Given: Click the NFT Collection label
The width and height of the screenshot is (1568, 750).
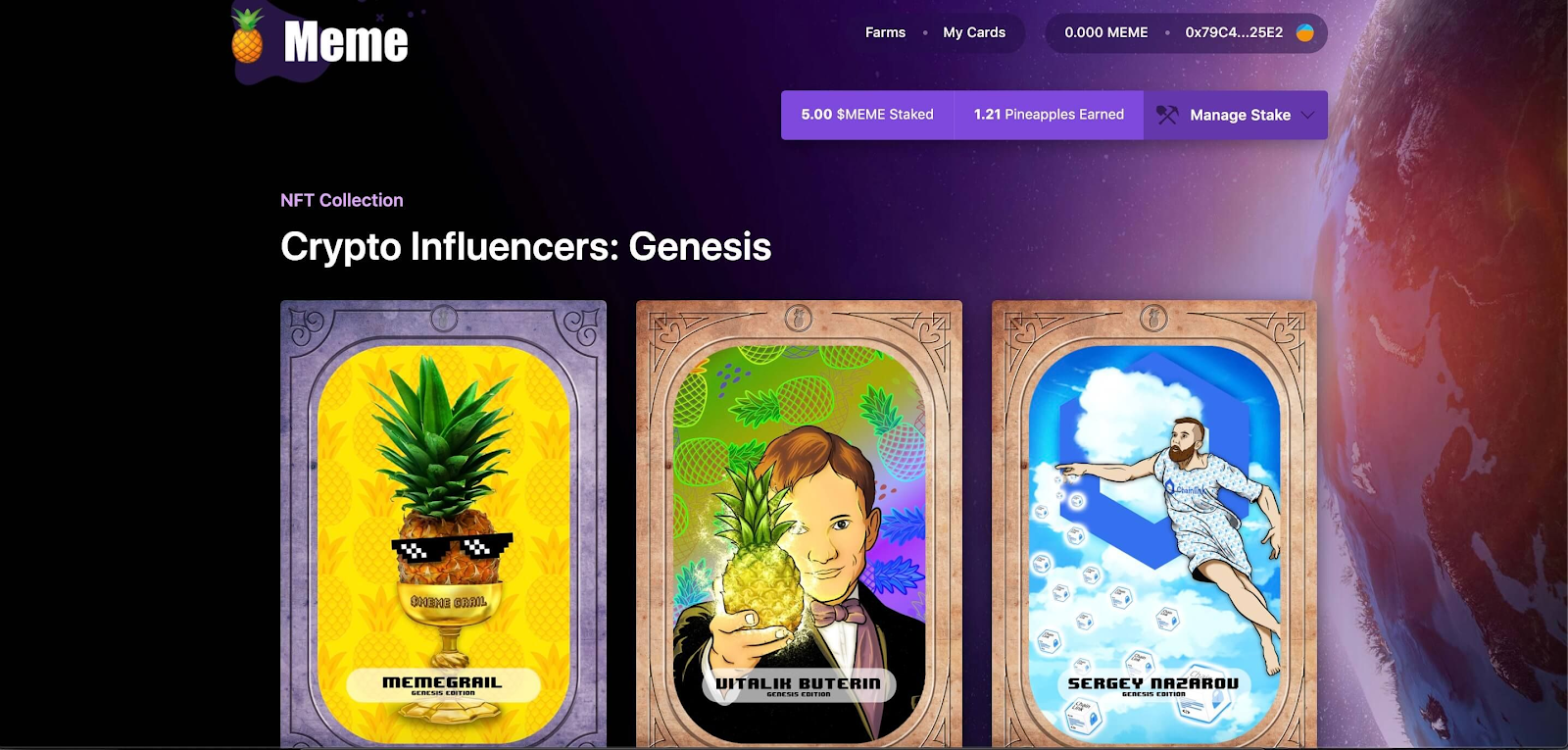Looking at the screenshot, I should point(342,200).
